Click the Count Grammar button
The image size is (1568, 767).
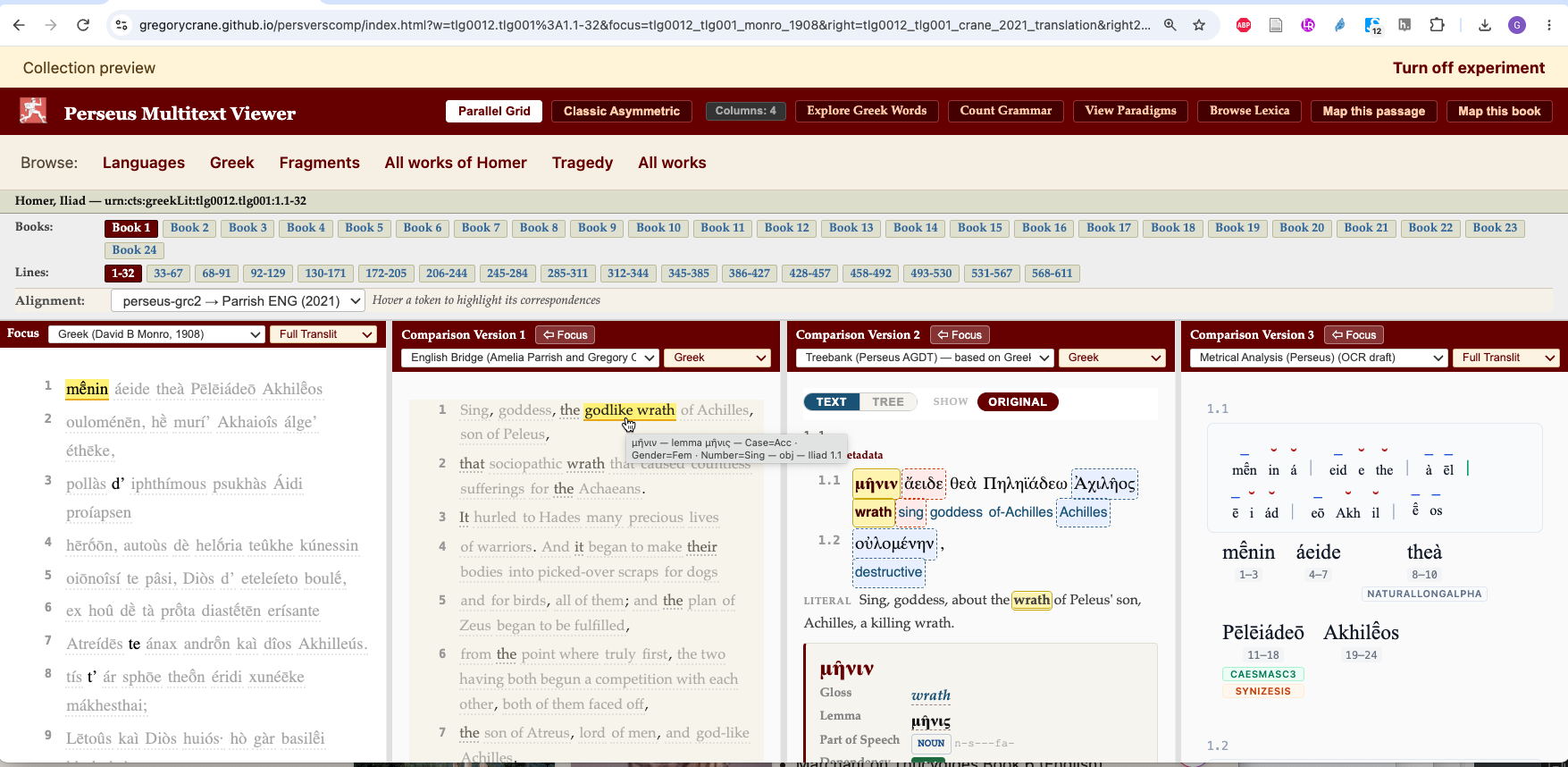tap(1006, 111)
